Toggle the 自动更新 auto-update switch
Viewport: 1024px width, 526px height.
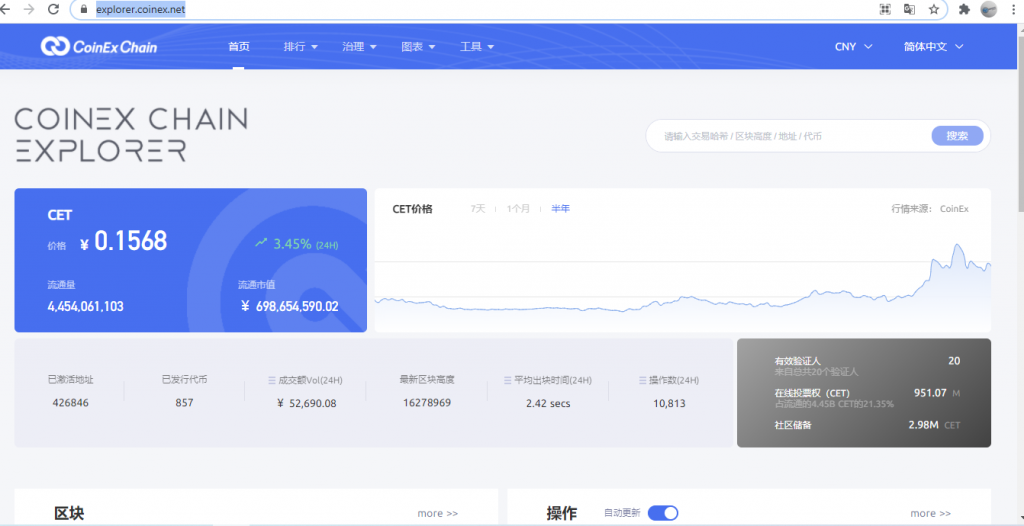point(662,513)
